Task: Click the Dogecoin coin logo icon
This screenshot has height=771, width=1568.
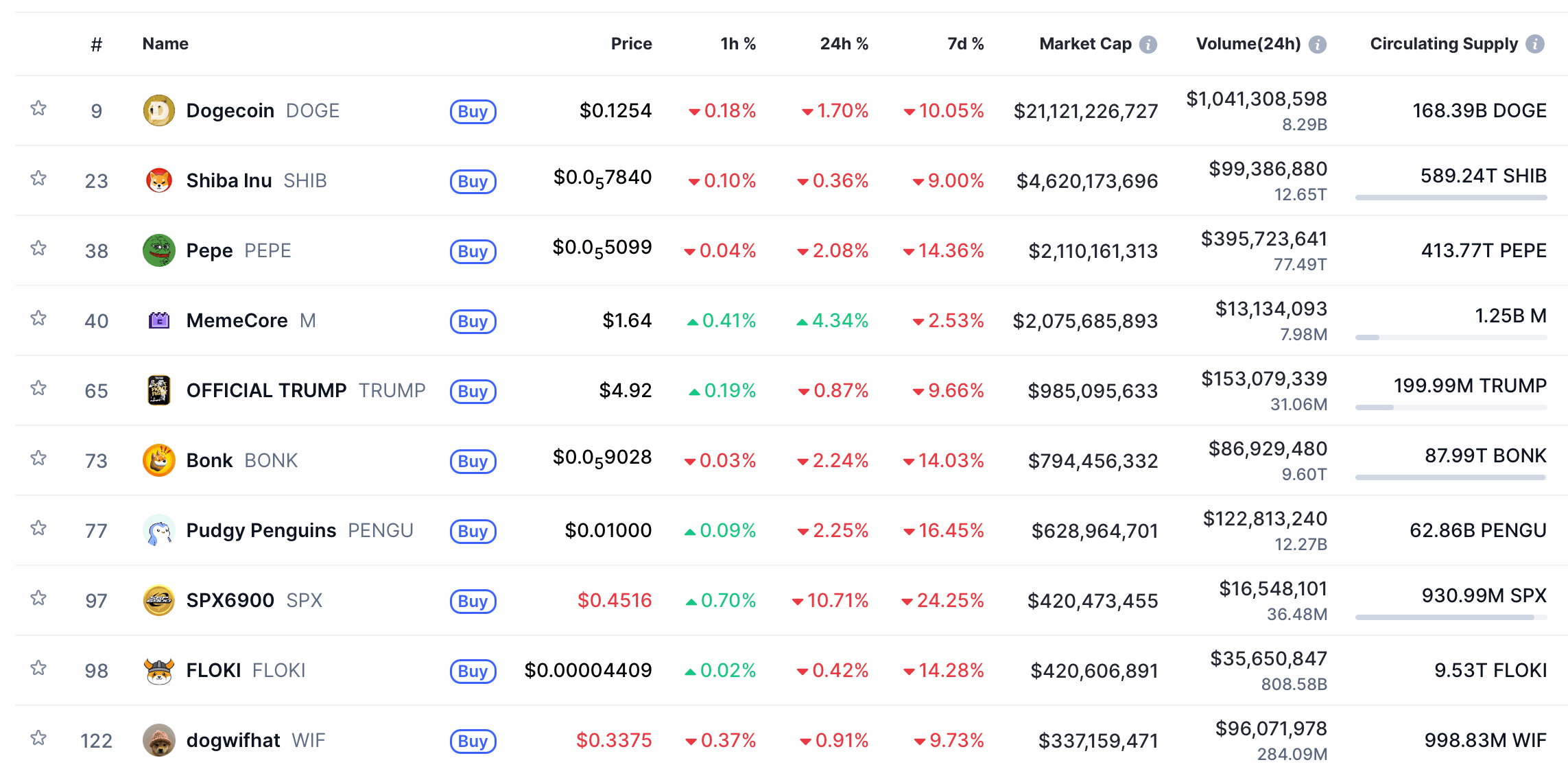Action: point(158,110)
